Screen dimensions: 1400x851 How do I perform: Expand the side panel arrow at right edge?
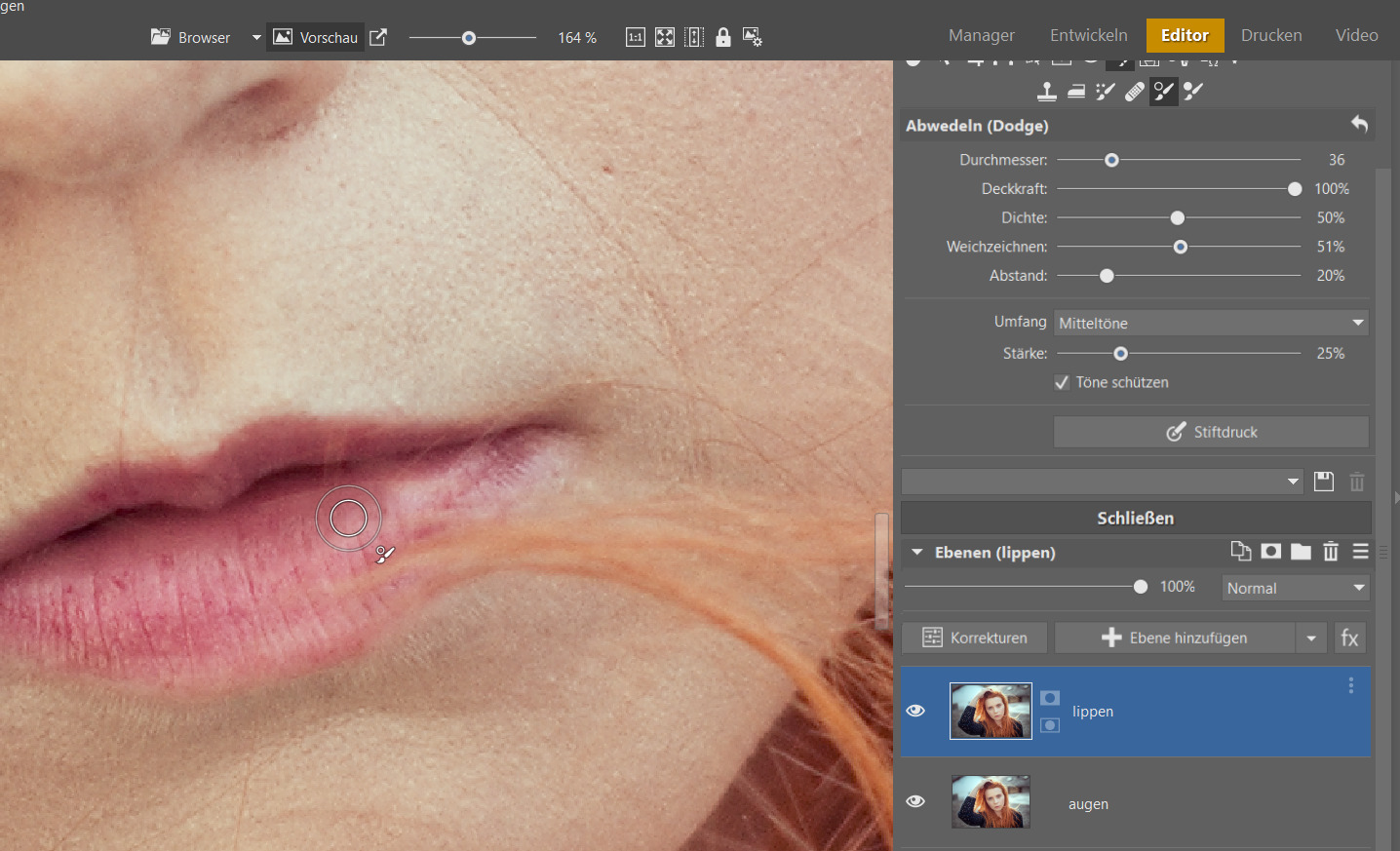pos(1396,497)
